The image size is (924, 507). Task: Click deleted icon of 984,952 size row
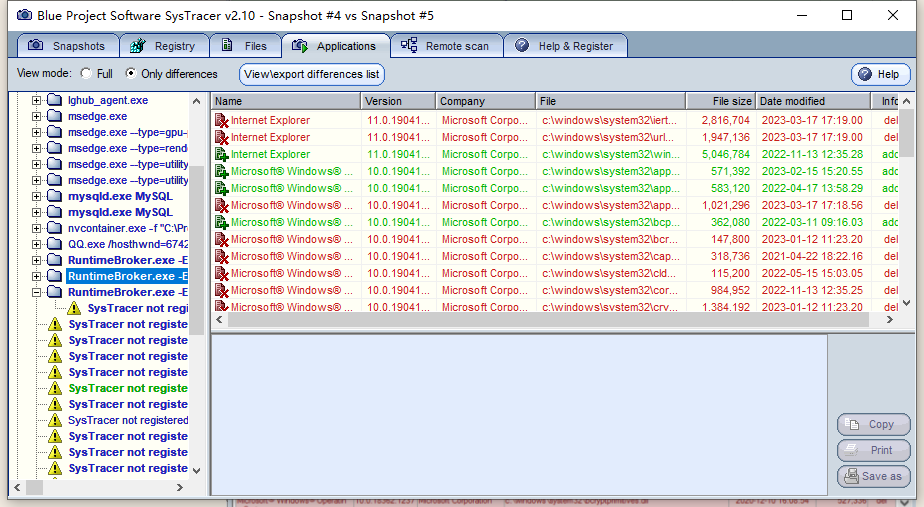(222, 291)
